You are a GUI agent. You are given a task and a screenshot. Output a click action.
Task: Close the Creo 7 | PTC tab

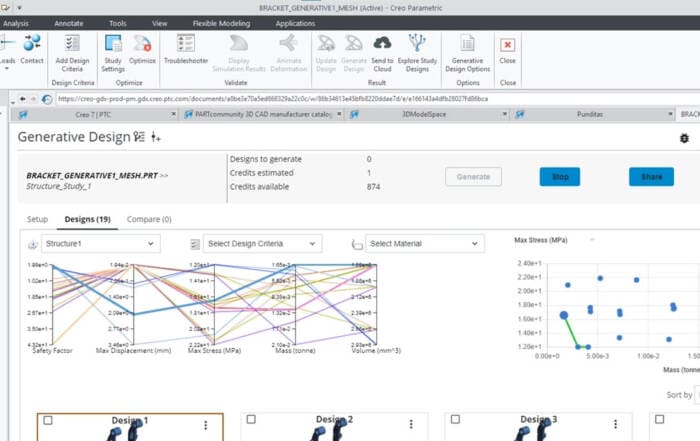[174, 115]
